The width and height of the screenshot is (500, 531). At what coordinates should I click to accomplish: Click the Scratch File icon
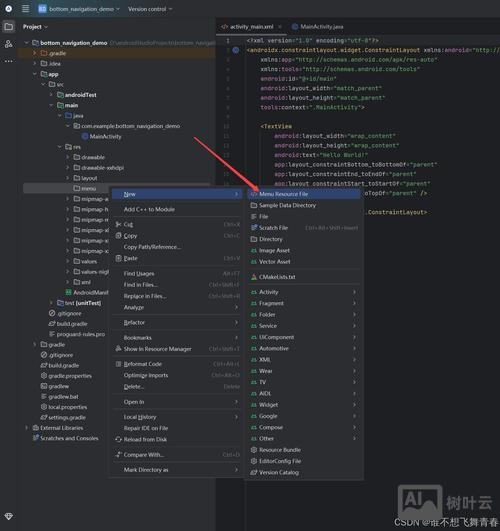pos(254,228)
